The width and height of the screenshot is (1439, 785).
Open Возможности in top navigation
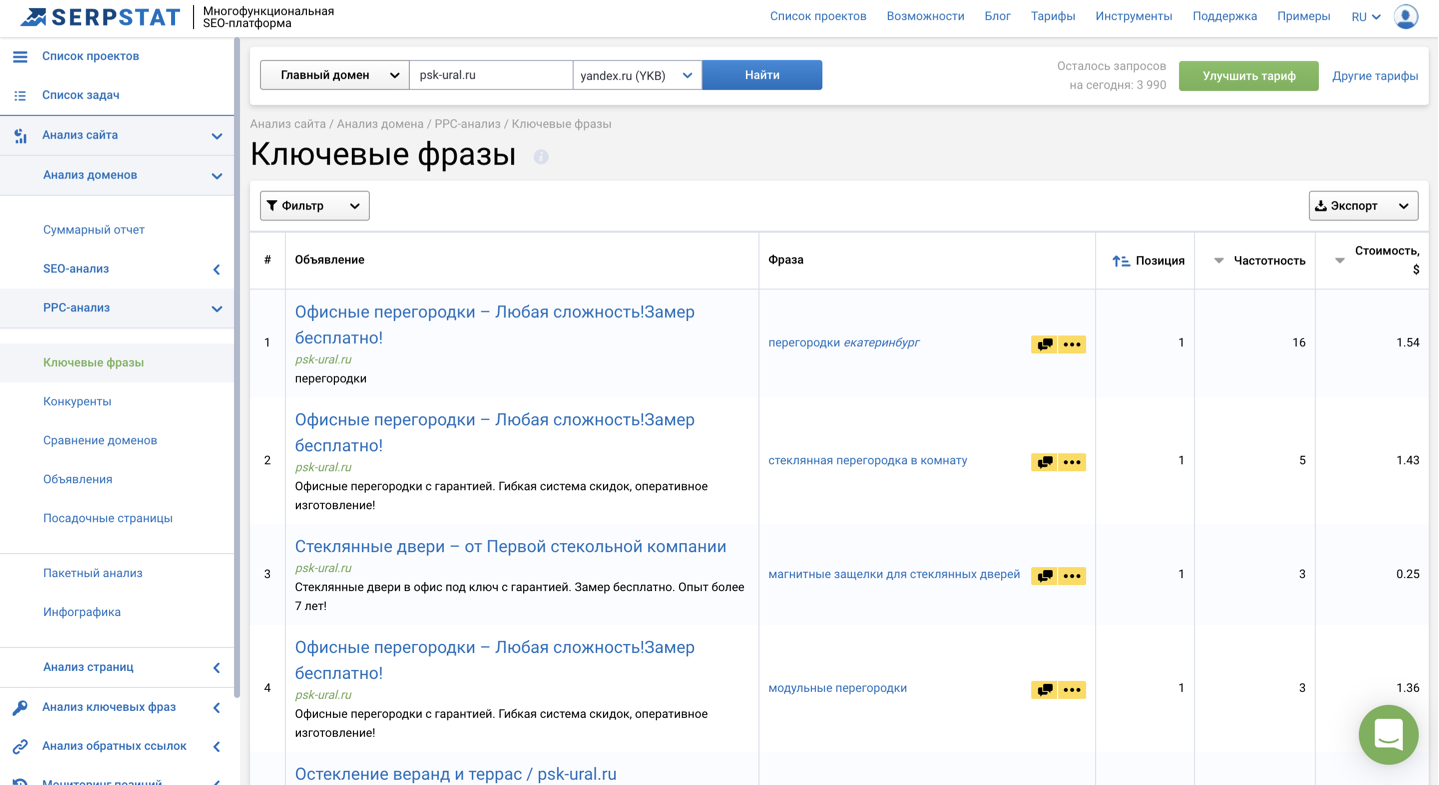(x=925, y=16)
